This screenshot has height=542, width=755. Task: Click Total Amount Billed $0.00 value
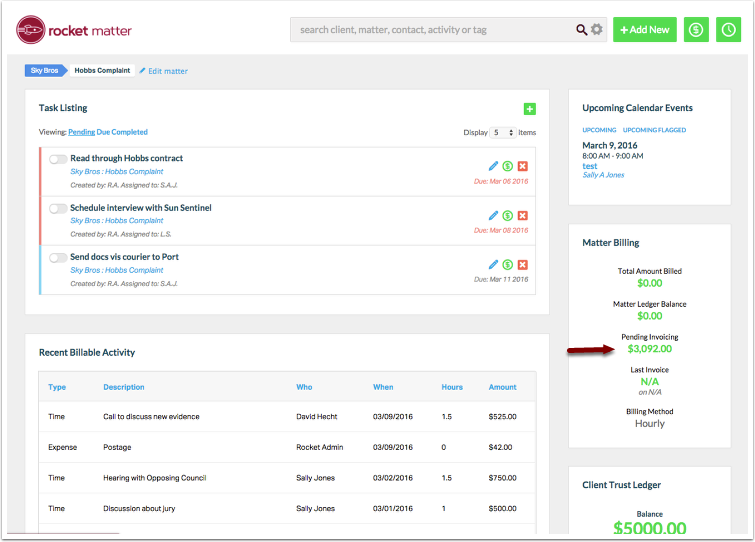click(650, 284)
